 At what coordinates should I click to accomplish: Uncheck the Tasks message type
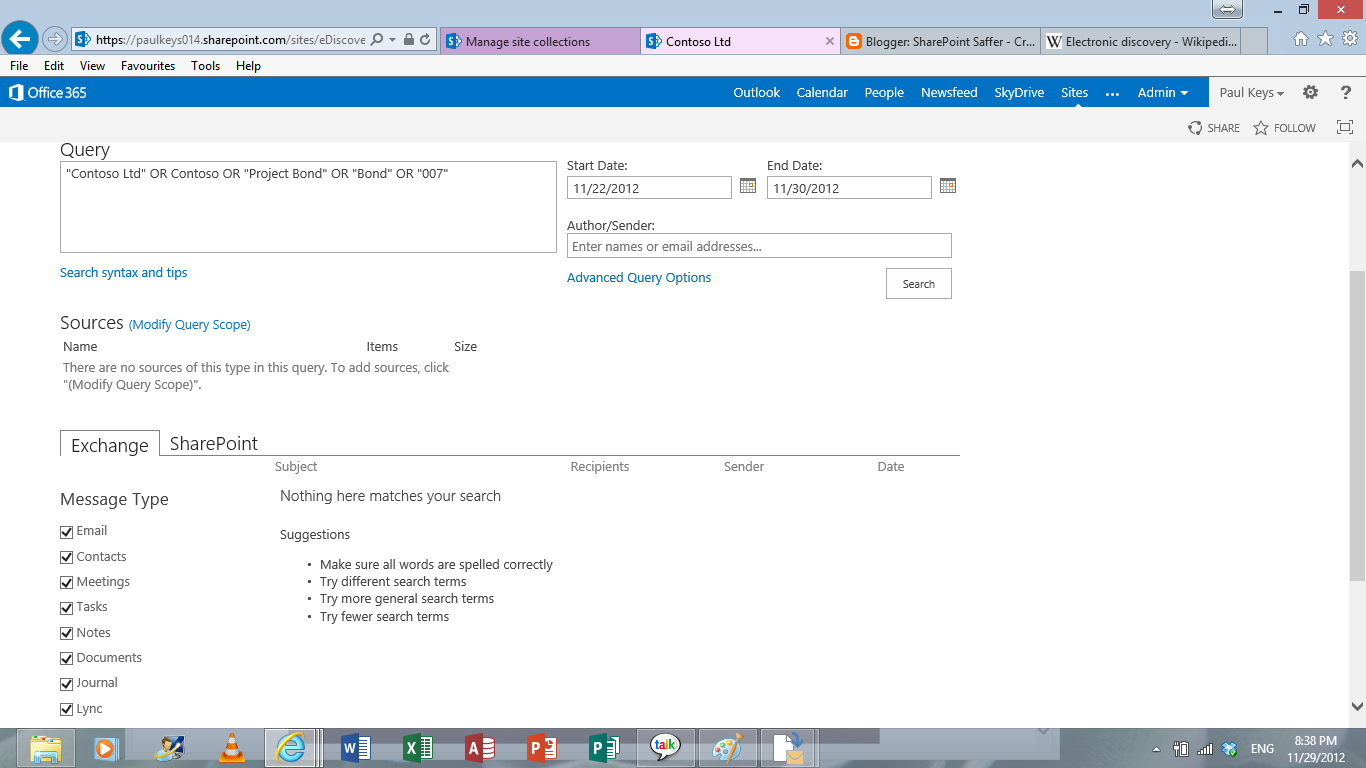[x=66, y=607]
